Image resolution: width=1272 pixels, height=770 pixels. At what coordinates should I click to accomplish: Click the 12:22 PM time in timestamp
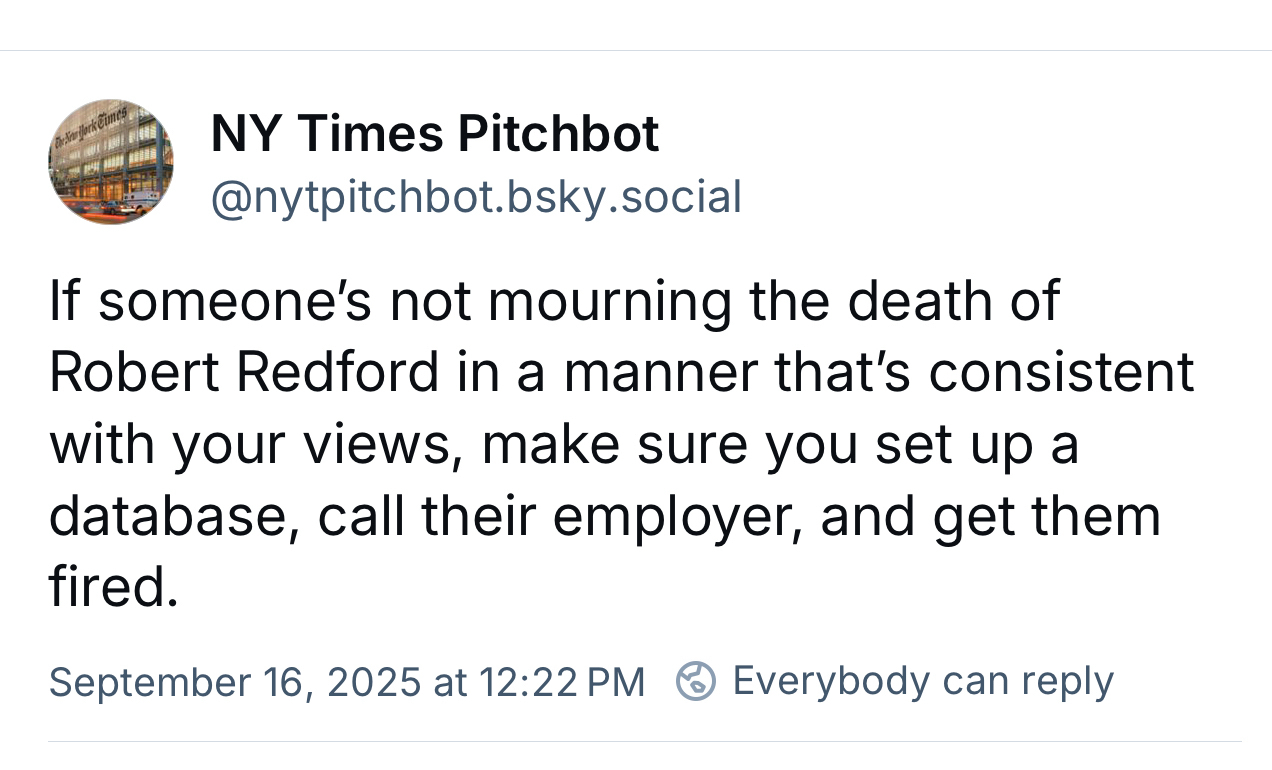pos(562,682)
